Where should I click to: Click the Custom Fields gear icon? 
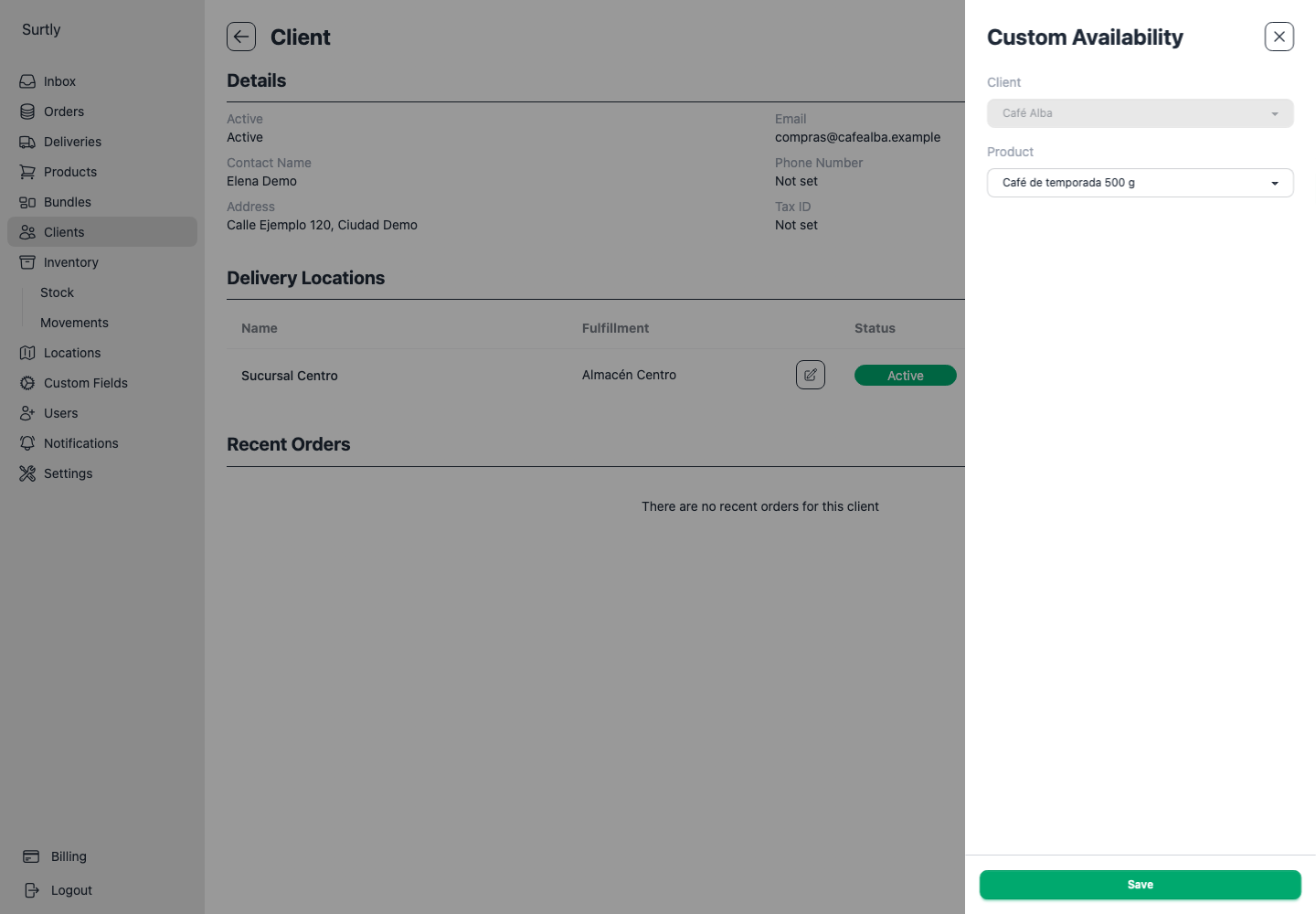click(x=27, y=383)
